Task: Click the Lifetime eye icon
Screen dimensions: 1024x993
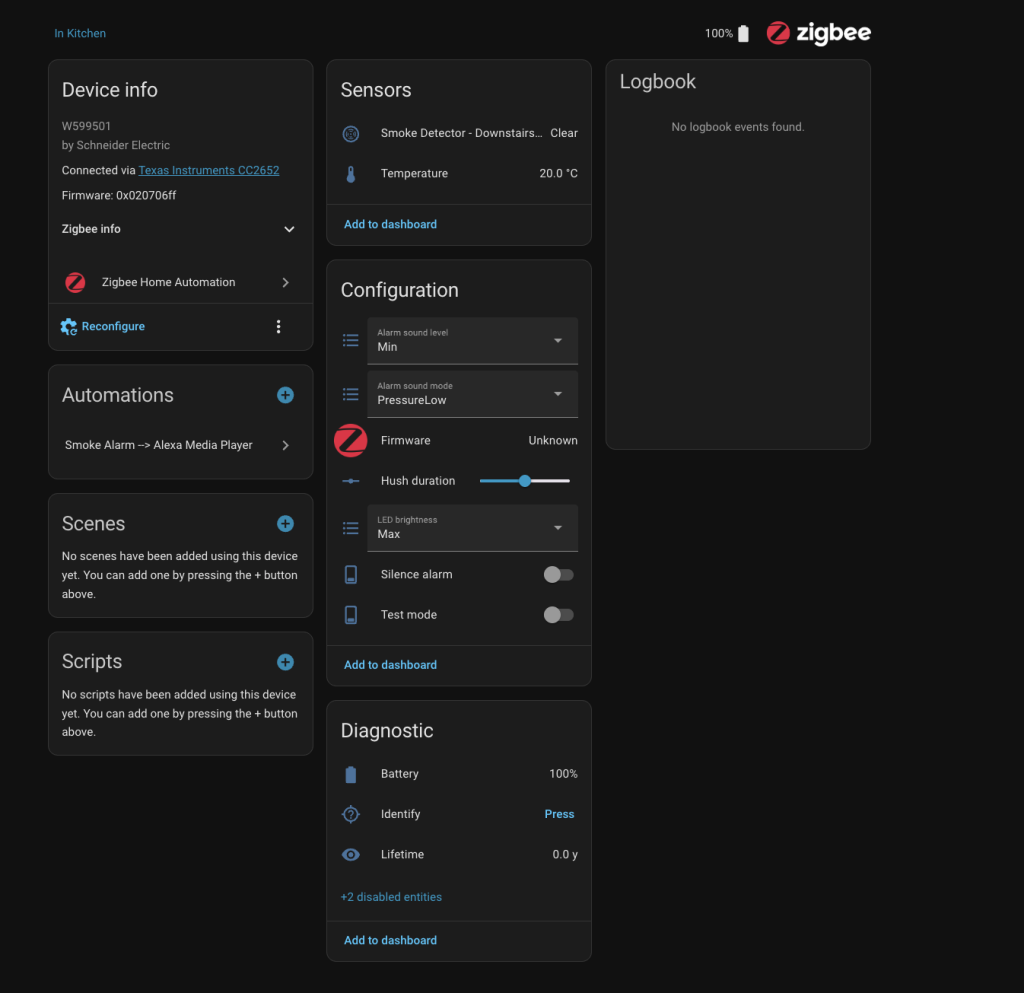Action: (351, 855)
